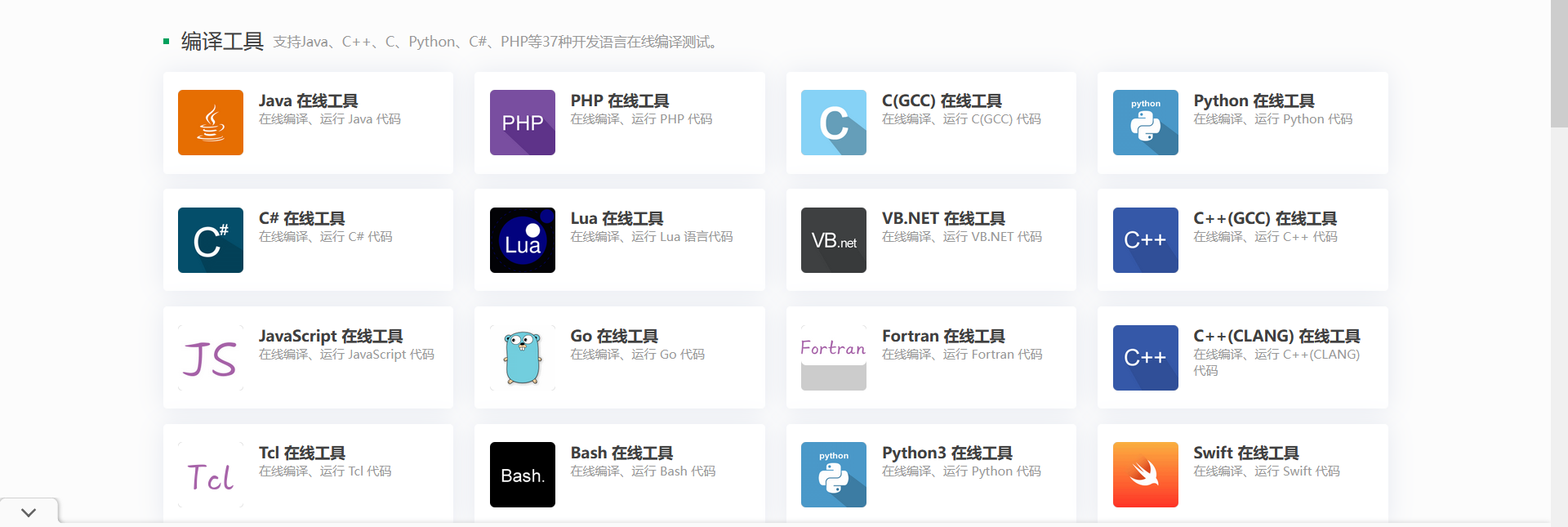Click the Lua moon logo icon
Screen dimensions: 1568x527
(523, 240)
